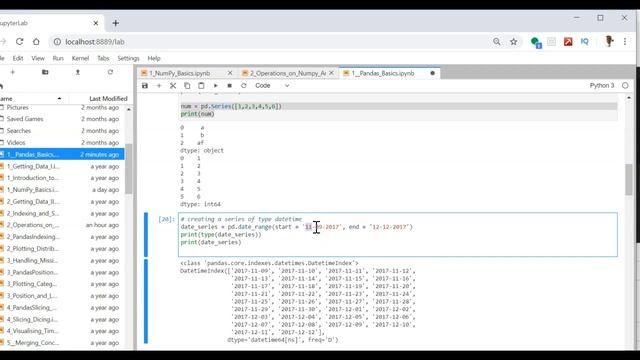Viewport: 640px width, 360px height.
Task: Select the 2_Indexing_and_S notebook file
Action: 62,213
